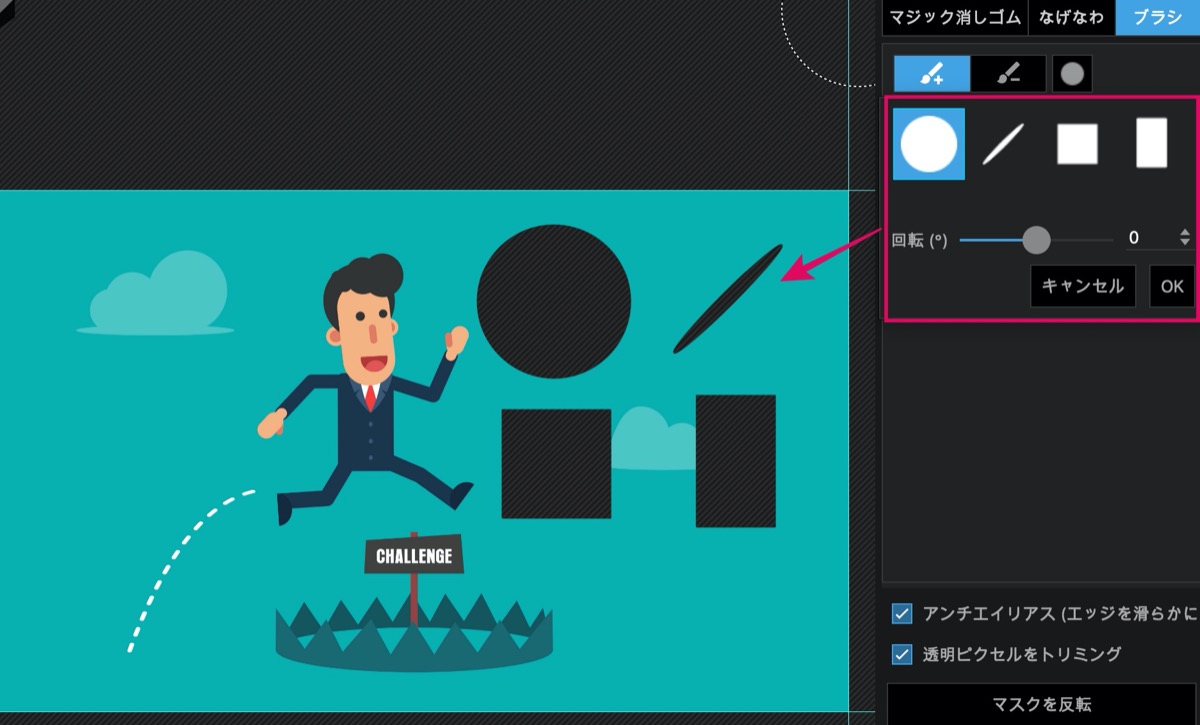
Task: Click the 回転 rotation slider handle
Action: tap(1037, 240)
